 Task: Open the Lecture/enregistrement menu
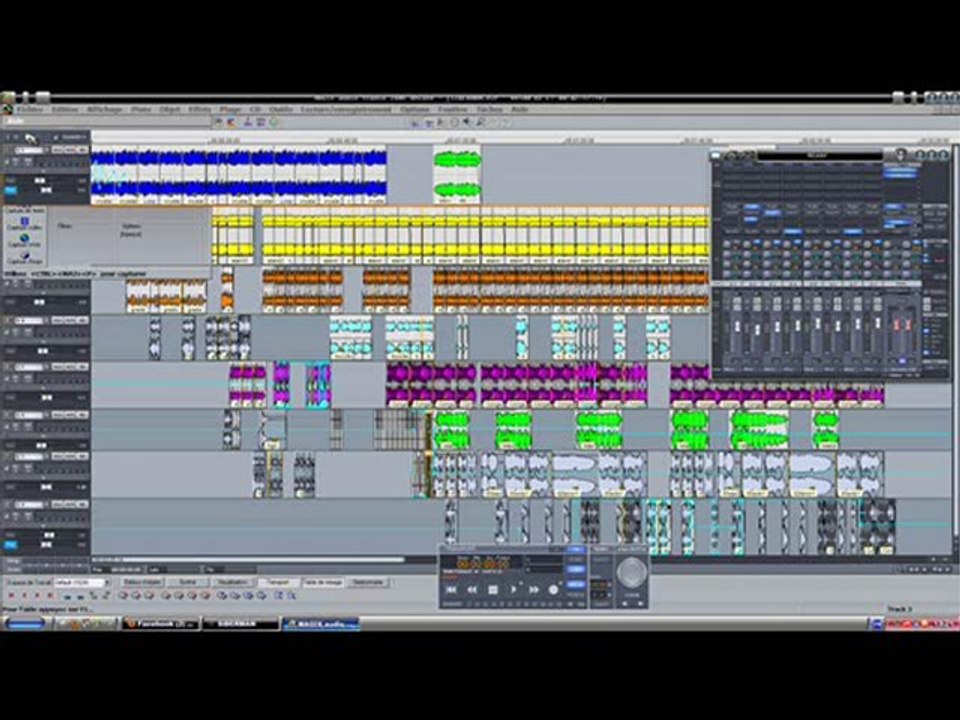(x=346, y=110)
